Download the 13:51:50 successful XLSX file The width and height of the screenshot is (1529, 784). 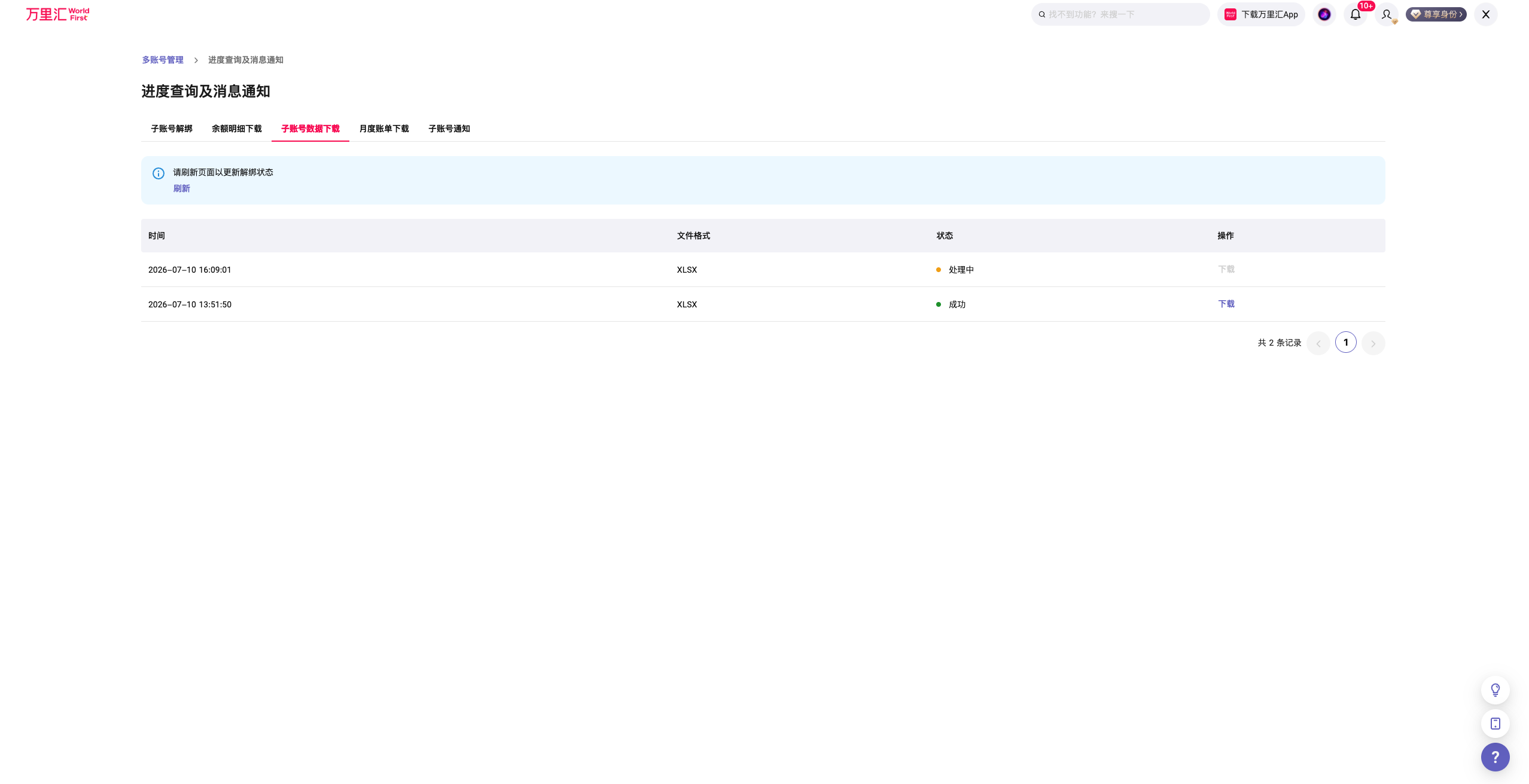pos(1226,304)
